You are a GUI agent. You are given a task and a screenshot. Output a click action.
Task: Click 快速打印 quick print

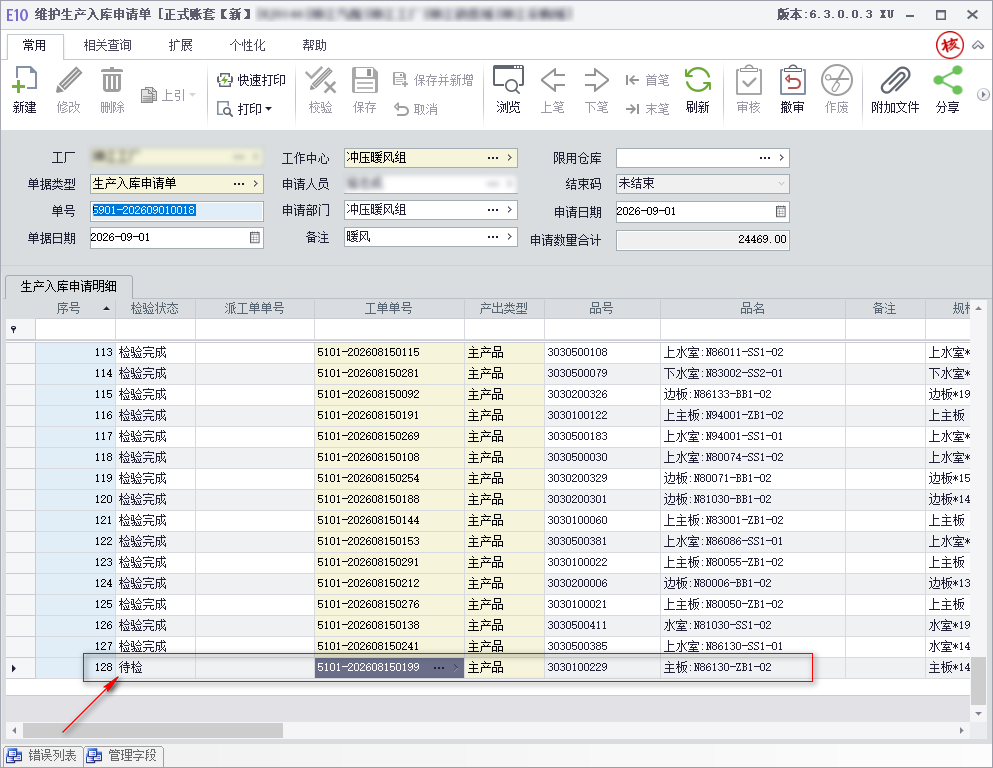pos(251,80)
